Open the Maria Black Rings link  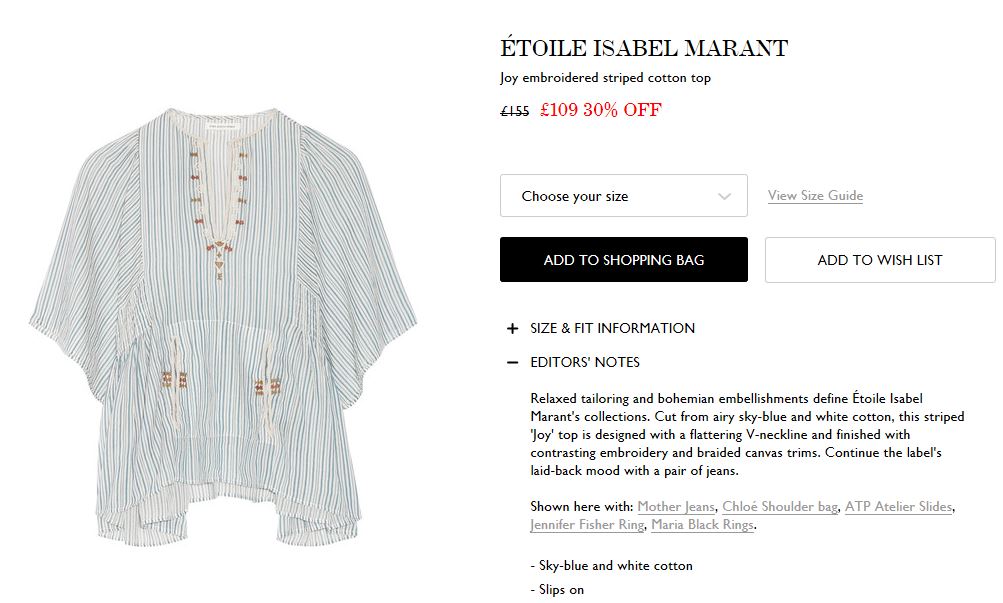click(x=702, y=525)
